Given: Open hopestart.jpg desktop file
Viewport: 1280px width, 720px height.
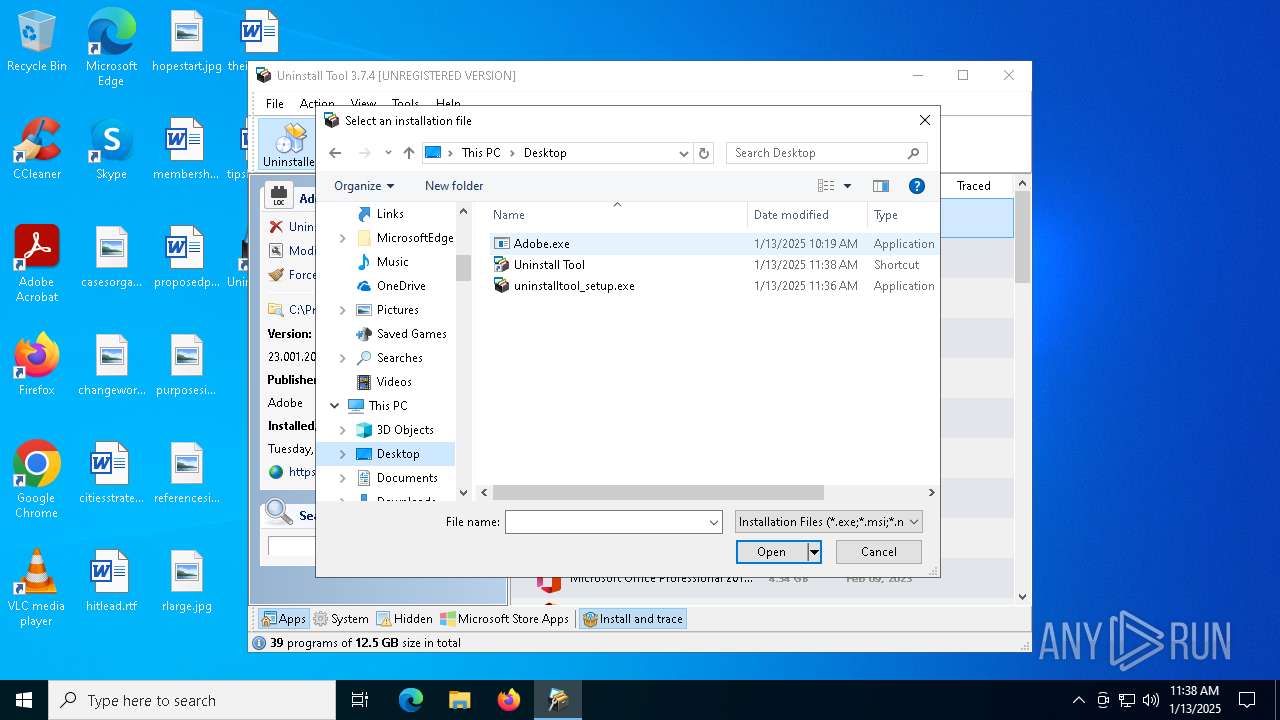Looking at the screenshot, I should (x=187, y=41).
